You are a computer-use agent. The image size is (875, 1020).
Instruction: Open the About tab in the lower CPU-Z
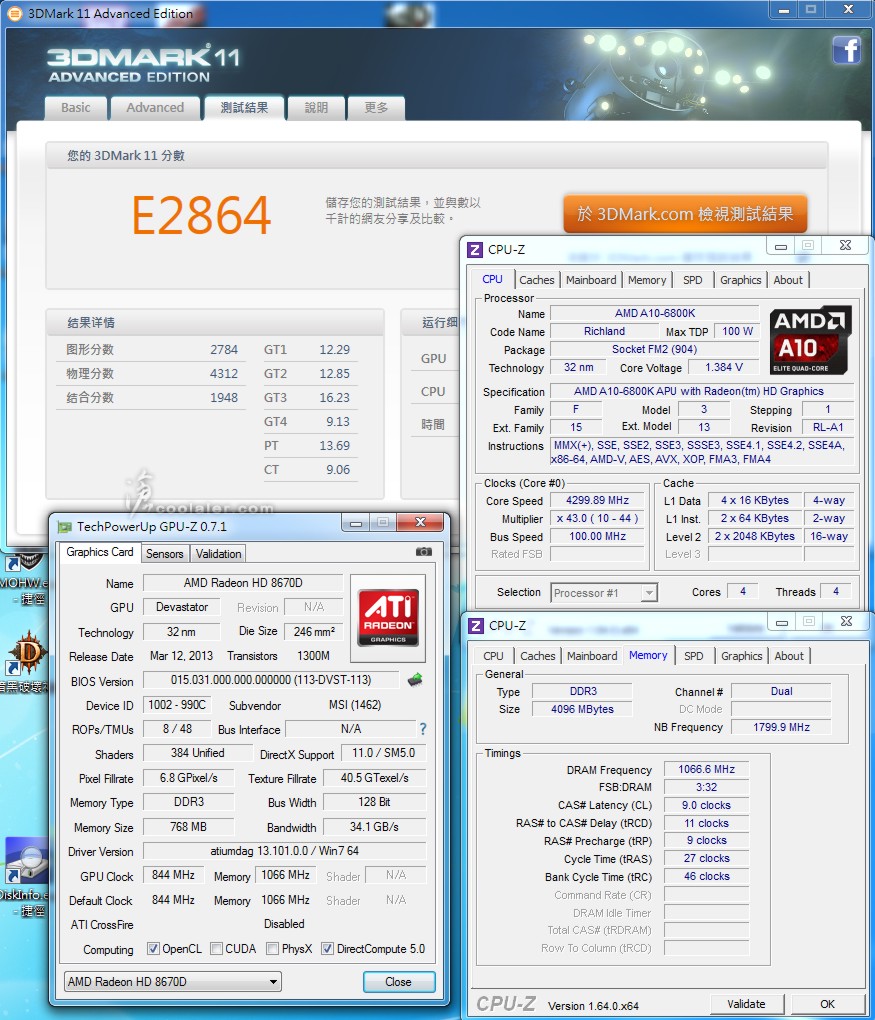point(788,656)
